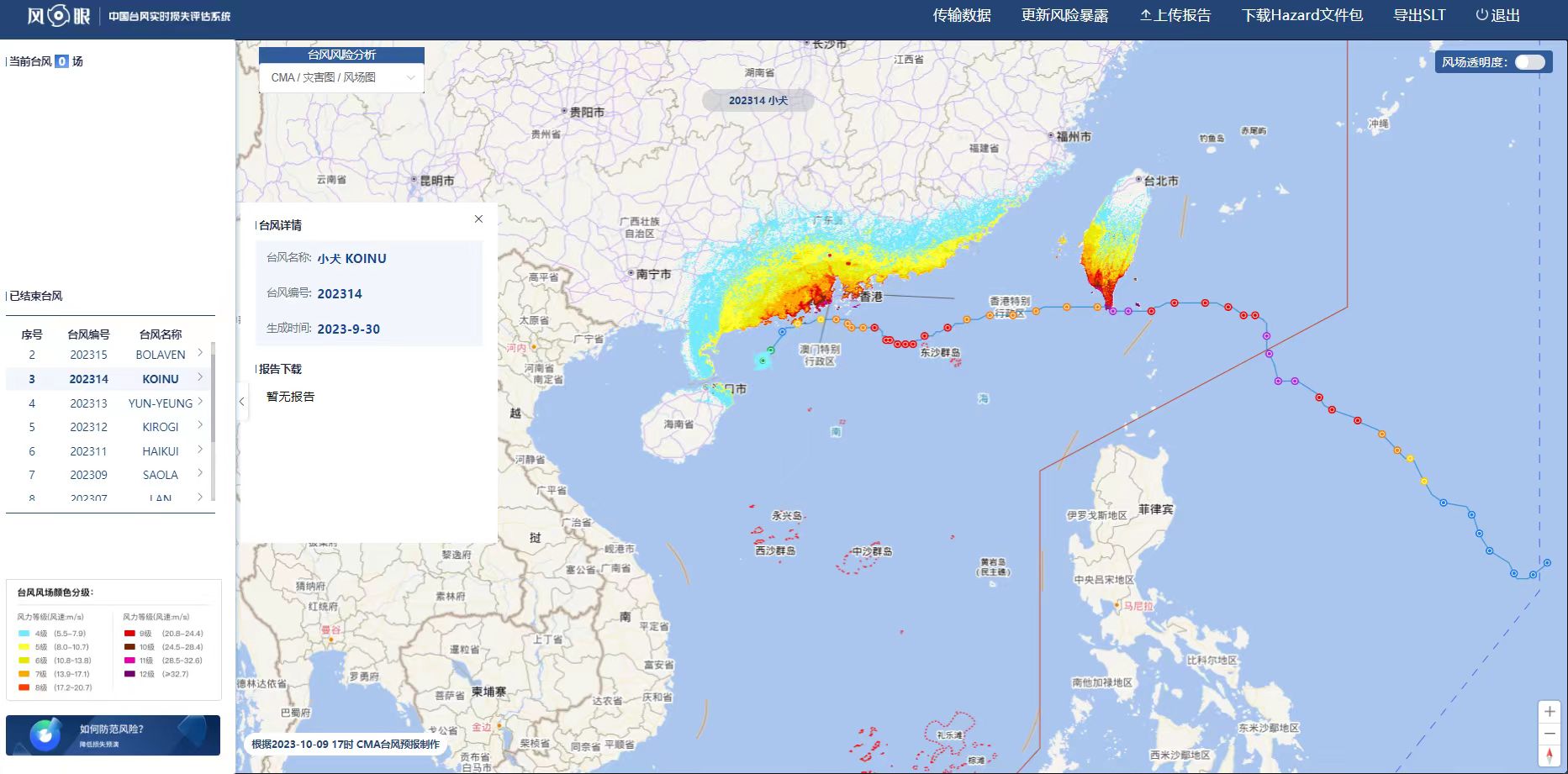Image resolution: width=1568 pixels, height=774 pixels.
Task: Select typhoon number 202311
Action: pyautogui.click(x=88, y=451)
